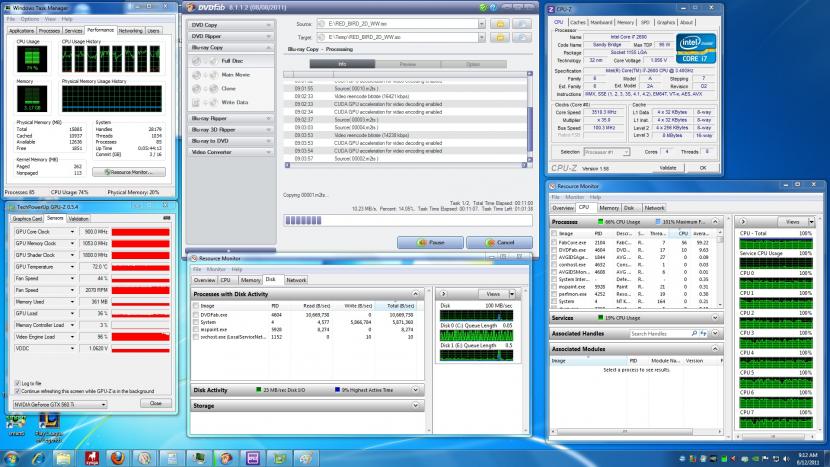
Task: Select Full Disc mode in Blu-ray Copy
Action: (x=231, y=61)
